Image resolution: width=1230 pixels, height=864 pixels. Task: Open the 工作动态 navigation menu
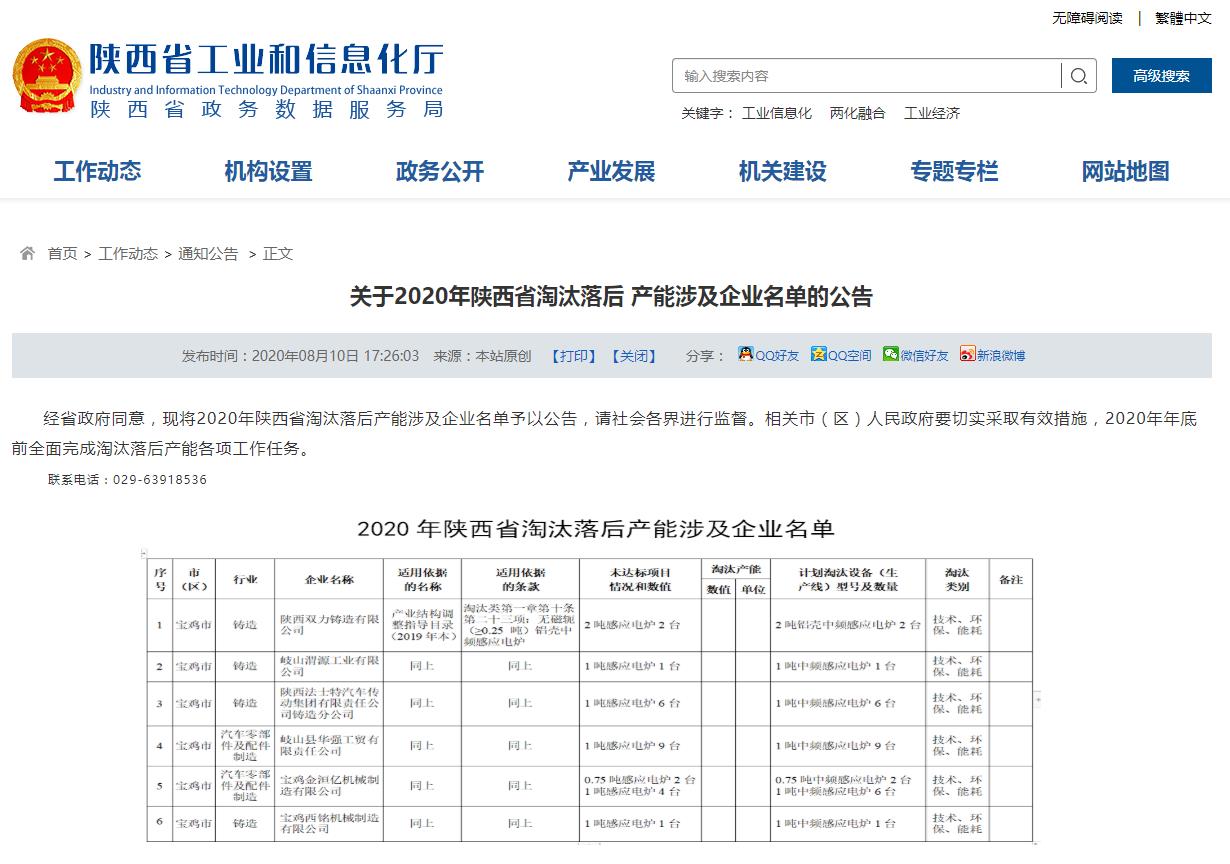click(97, 171)
